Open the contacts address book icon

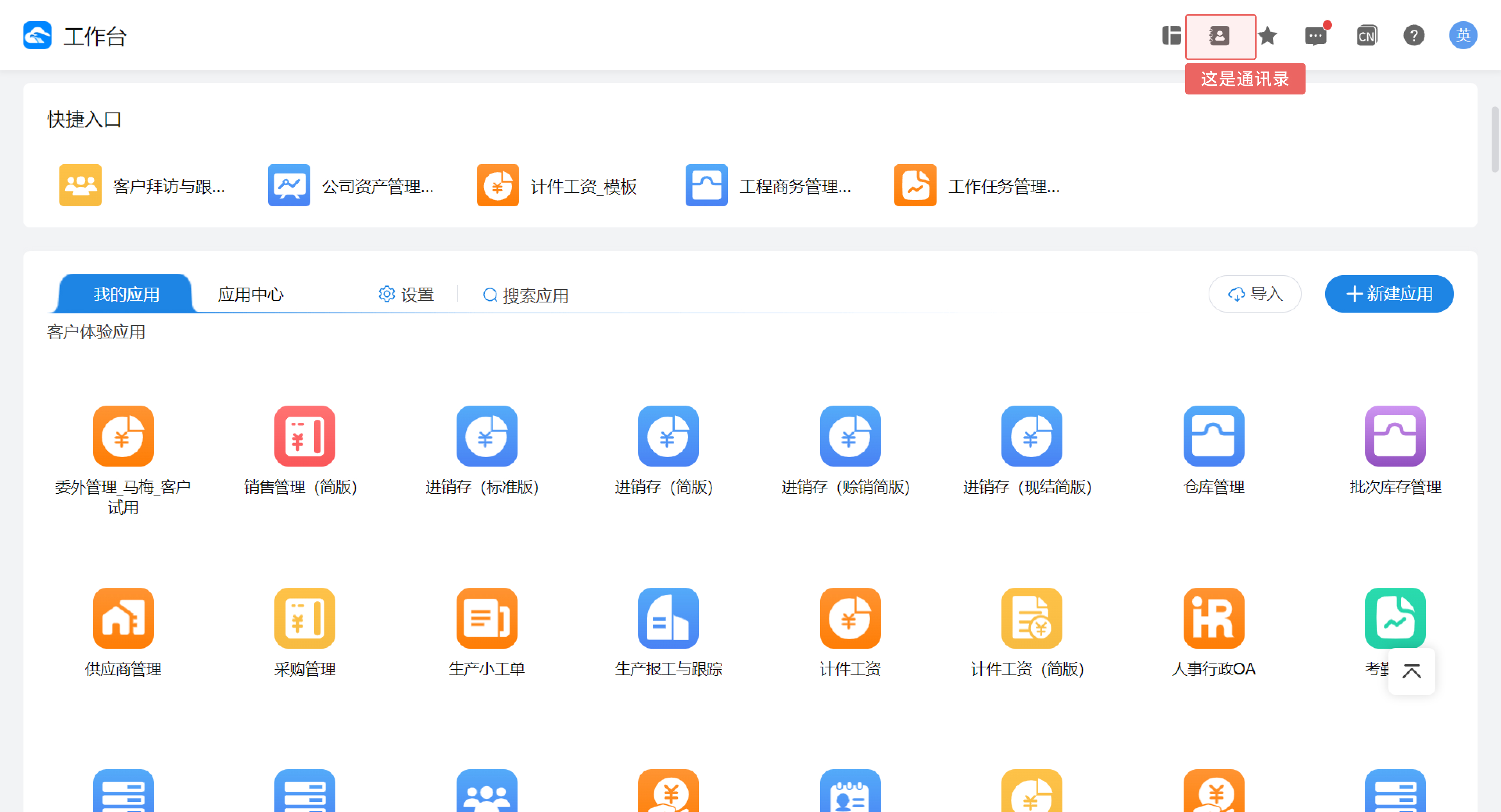pos(1220,36)
